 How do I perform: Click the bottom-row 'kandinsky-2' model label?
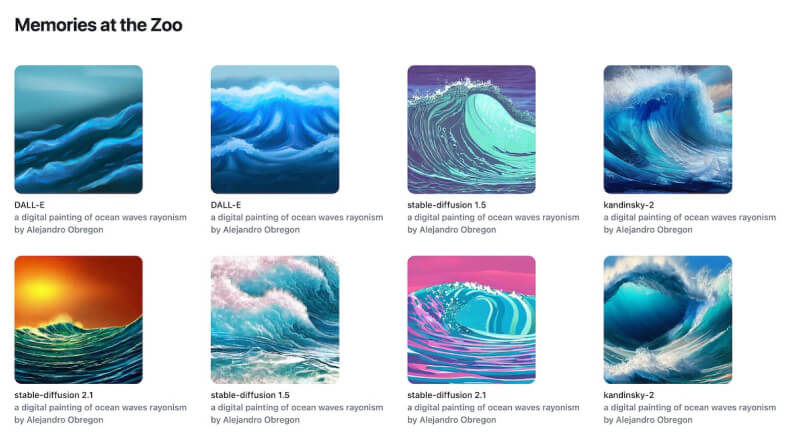coord(629,395)
